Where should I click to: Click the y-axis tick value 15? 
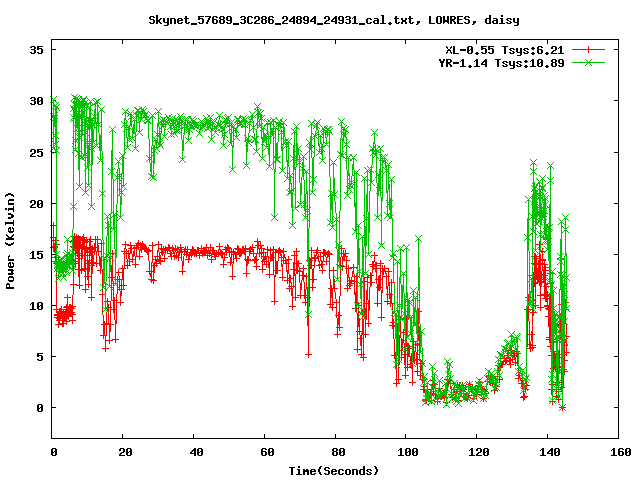36,255
